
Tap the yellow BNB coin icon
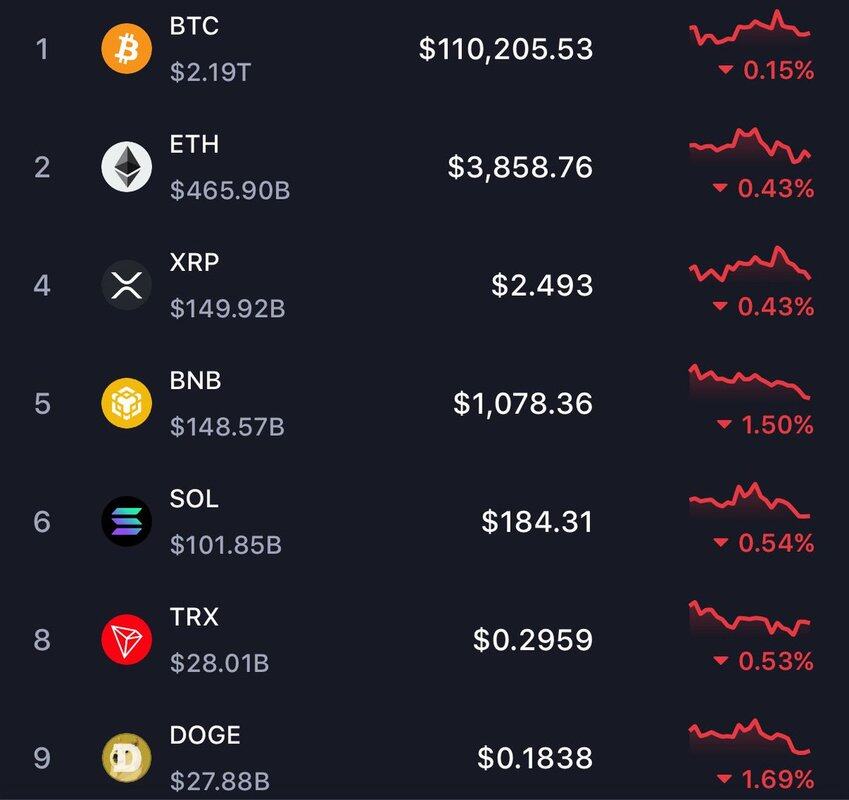click(127, 403)
